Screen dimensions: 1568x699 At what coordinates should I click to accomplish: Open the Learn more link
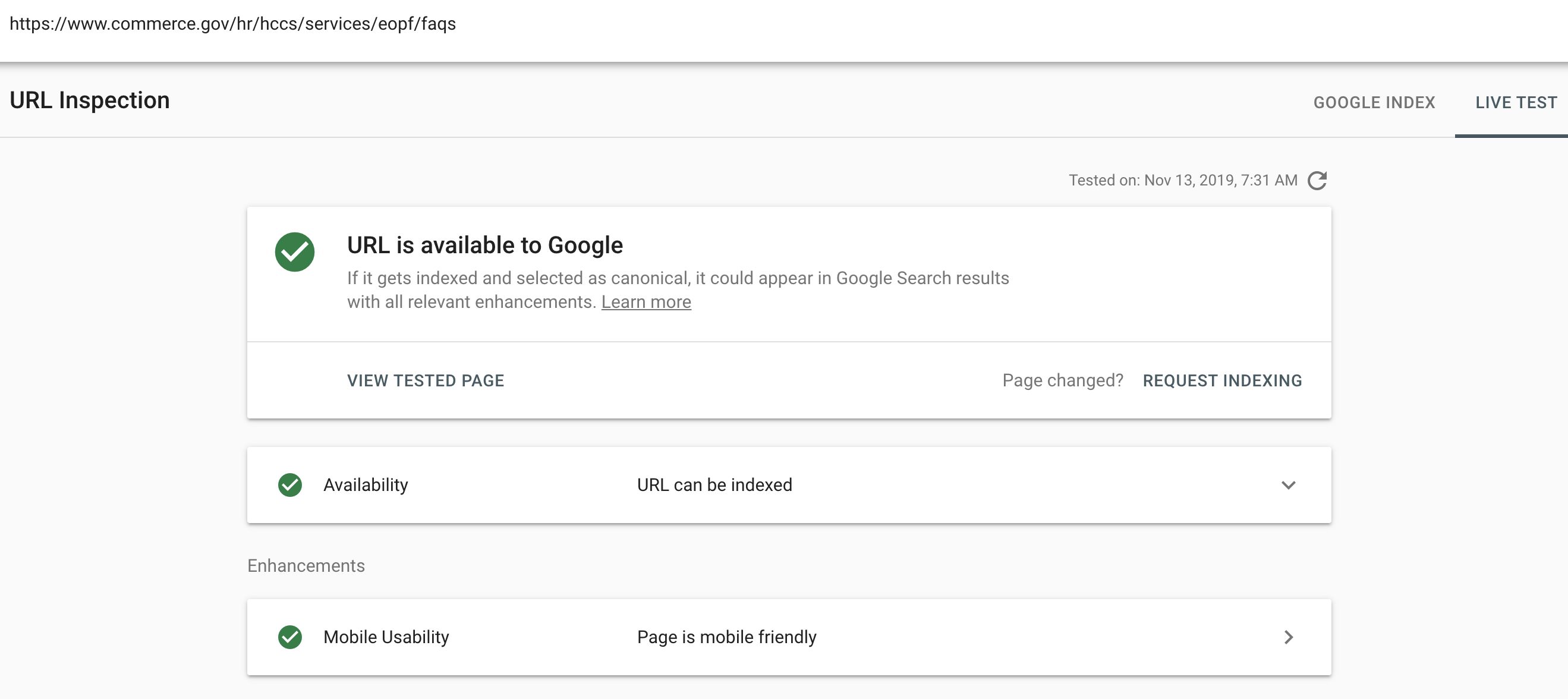coord(646,302)
